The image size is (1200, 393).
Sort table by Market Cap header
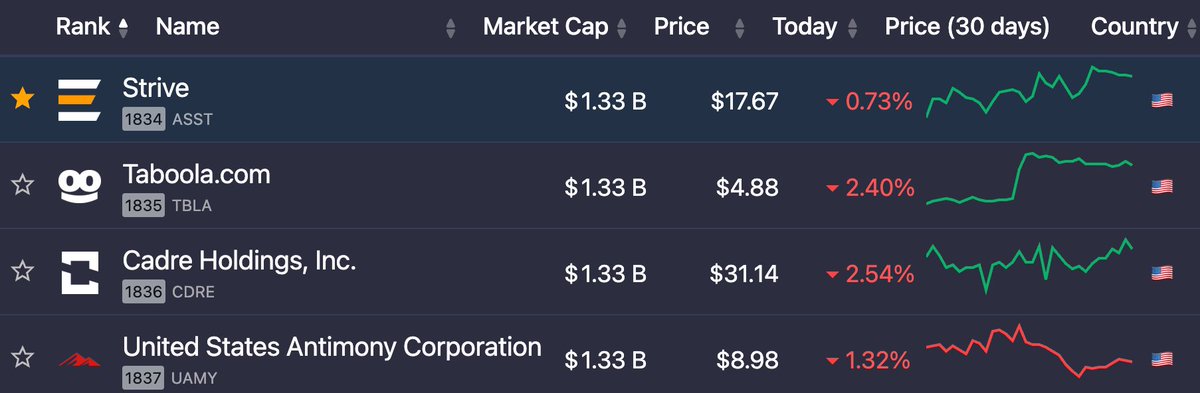555,27
